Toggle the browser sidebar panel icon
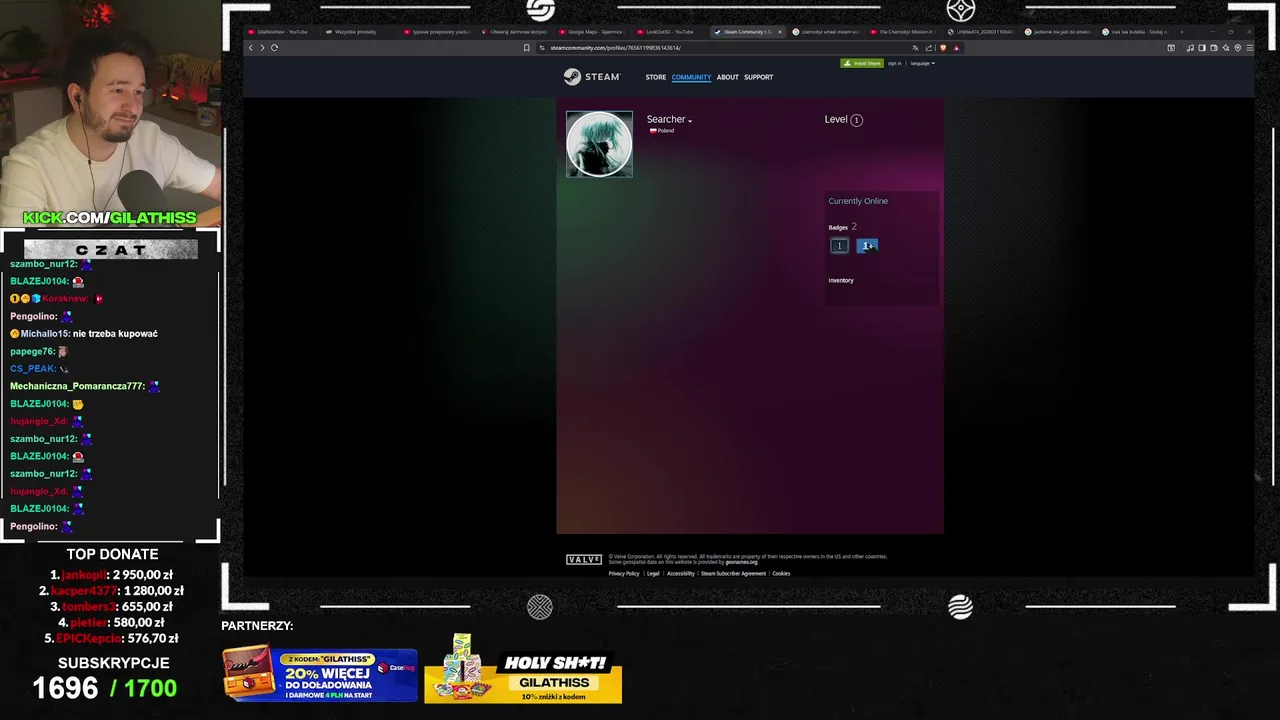Screen dimensions: 1280x720 [x=1202, y=48]
